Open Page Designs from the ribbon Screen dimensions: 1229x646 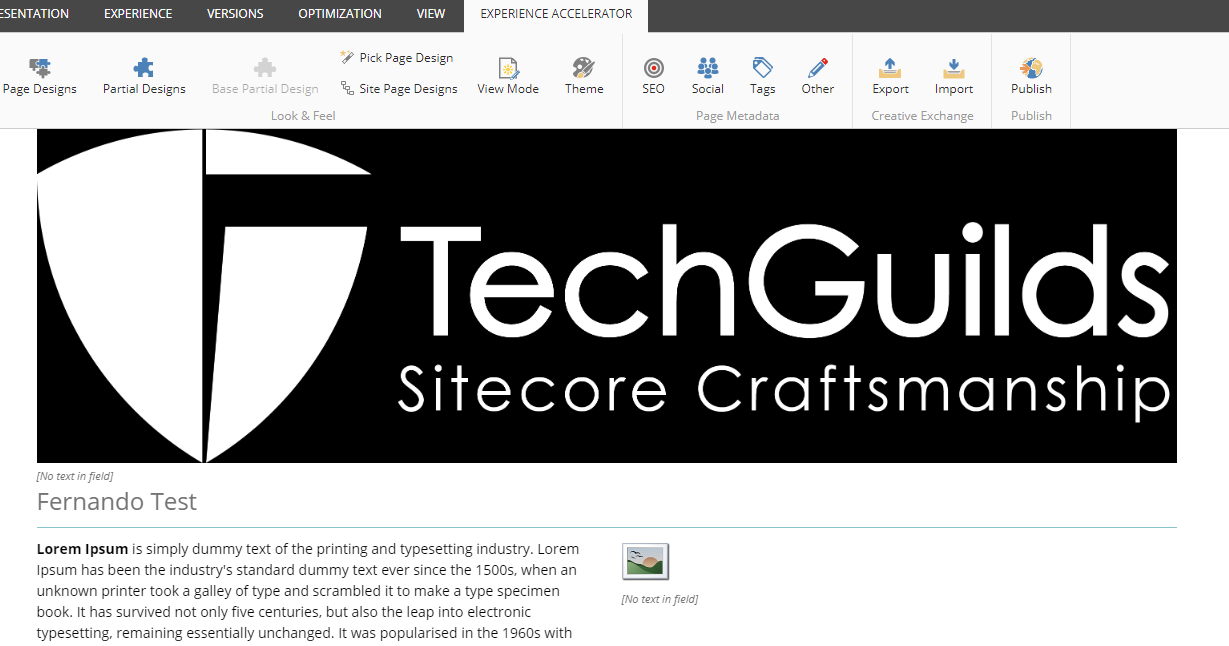[x=40, y=77]
